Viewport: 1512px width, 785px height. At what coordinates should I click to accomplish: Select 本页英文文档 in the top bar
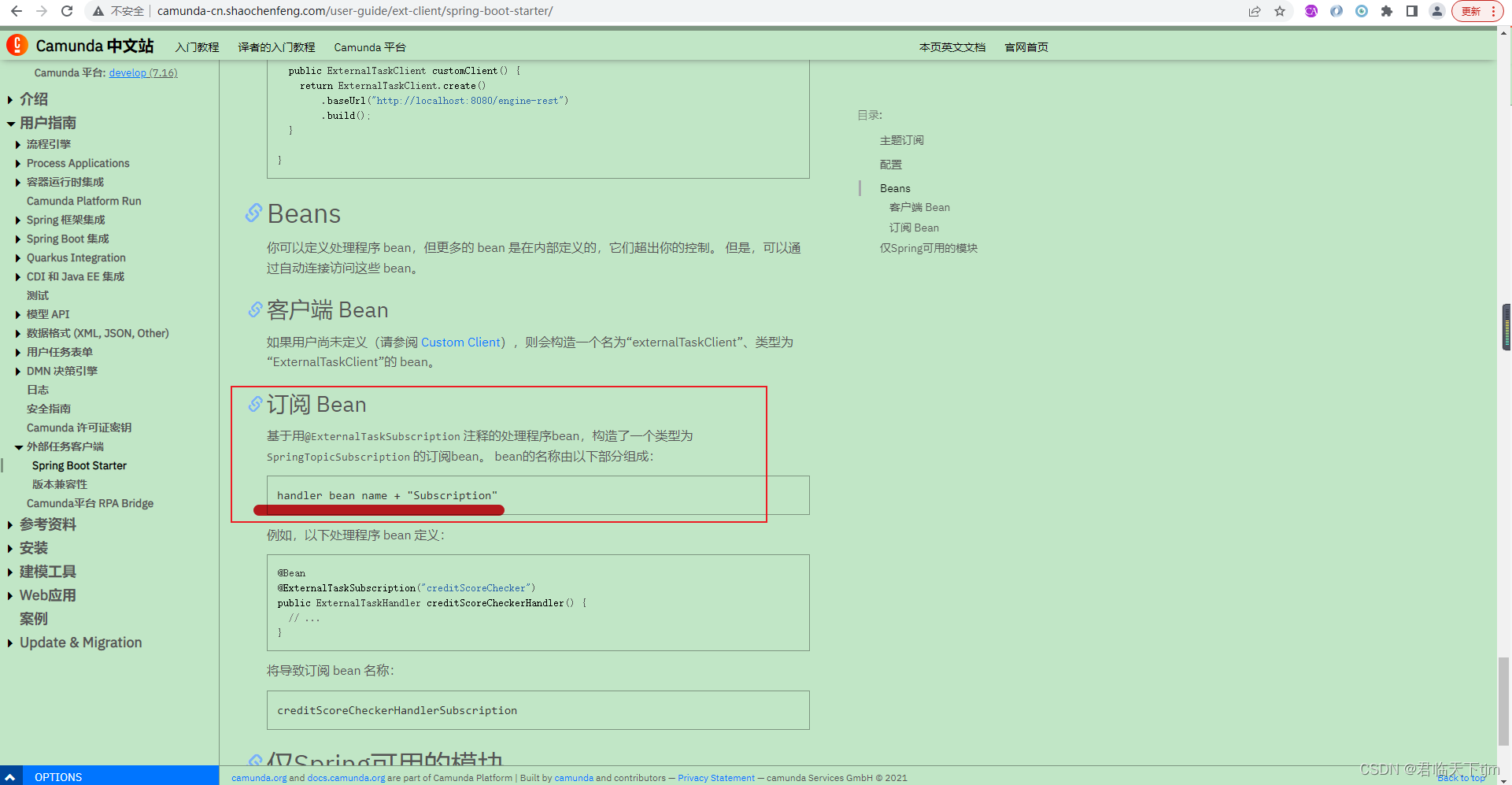click(x=951, y=47)
